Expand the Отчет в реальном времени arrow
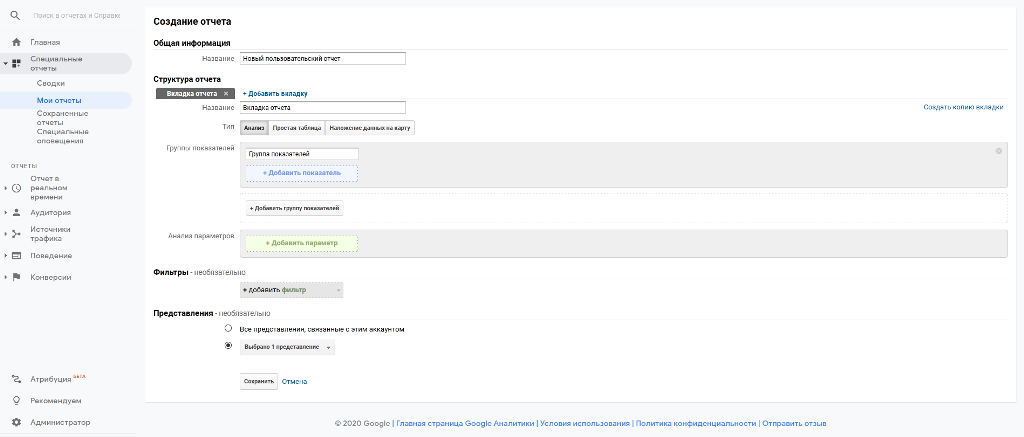The height and width of the screenshot is (437, 1024). pyautogui.click(x=5, y=188)
